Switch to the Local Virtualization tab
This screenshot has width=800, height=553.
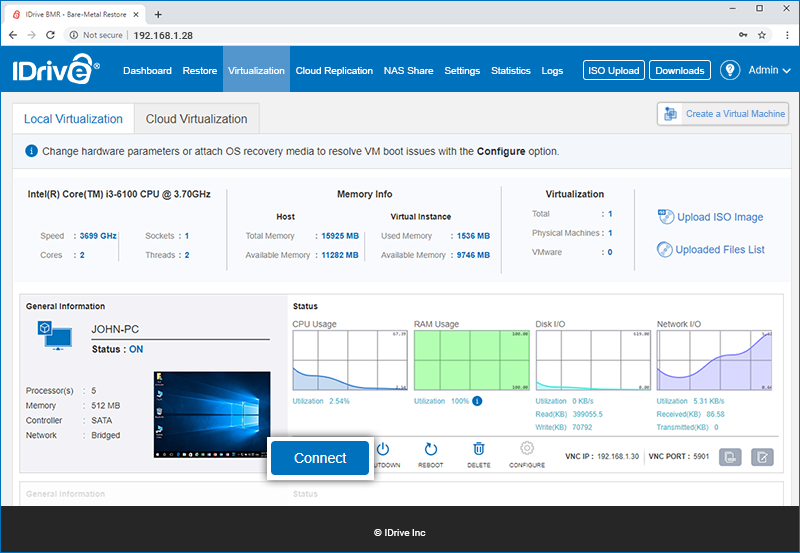pos(73,118)
